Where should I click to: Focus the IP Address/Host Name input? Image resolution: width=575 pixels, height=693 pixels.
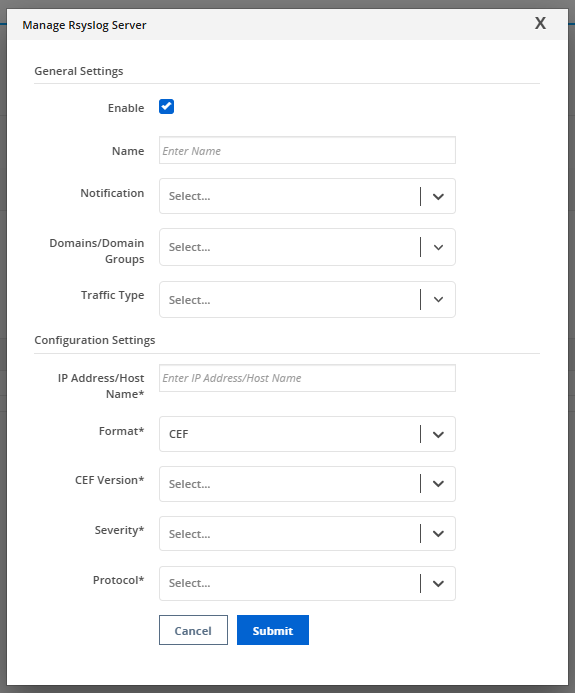click(307, 378)
